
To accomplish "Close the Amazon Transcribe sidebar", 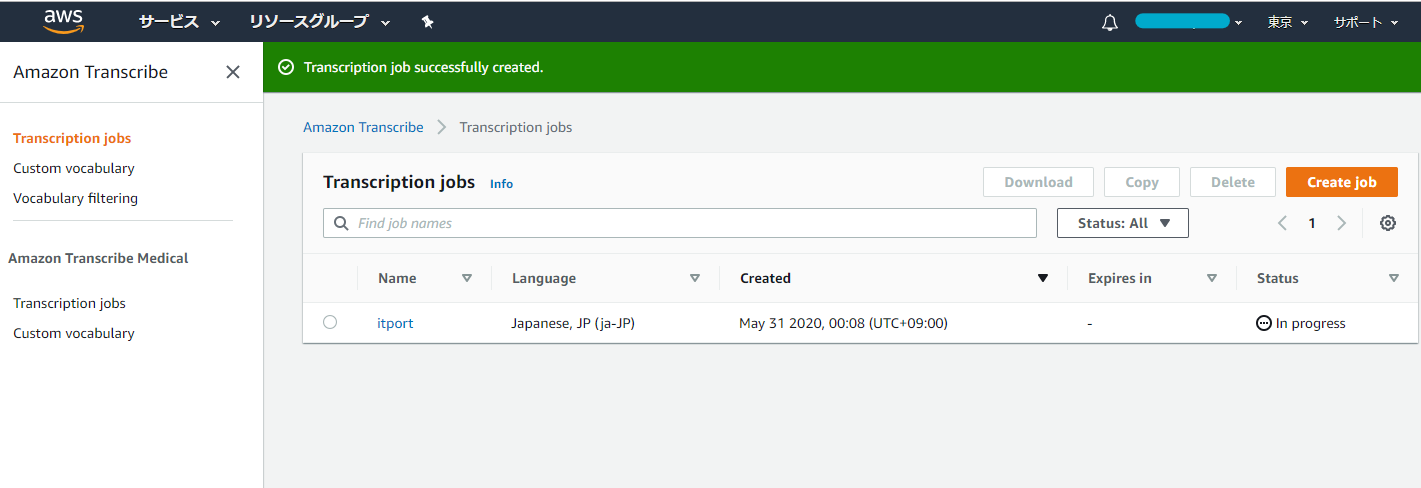I will click(x=233, y=72).
